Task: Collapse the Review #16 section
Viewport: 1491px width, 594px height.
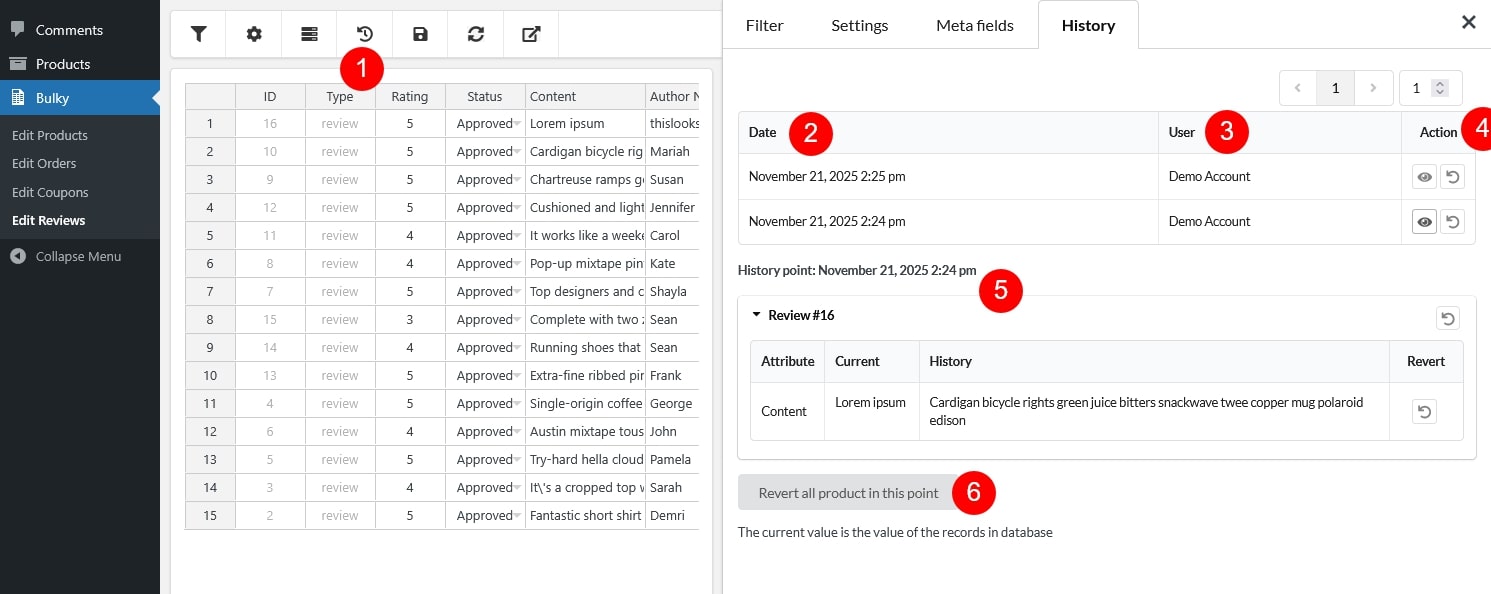Action: point(757,315)
